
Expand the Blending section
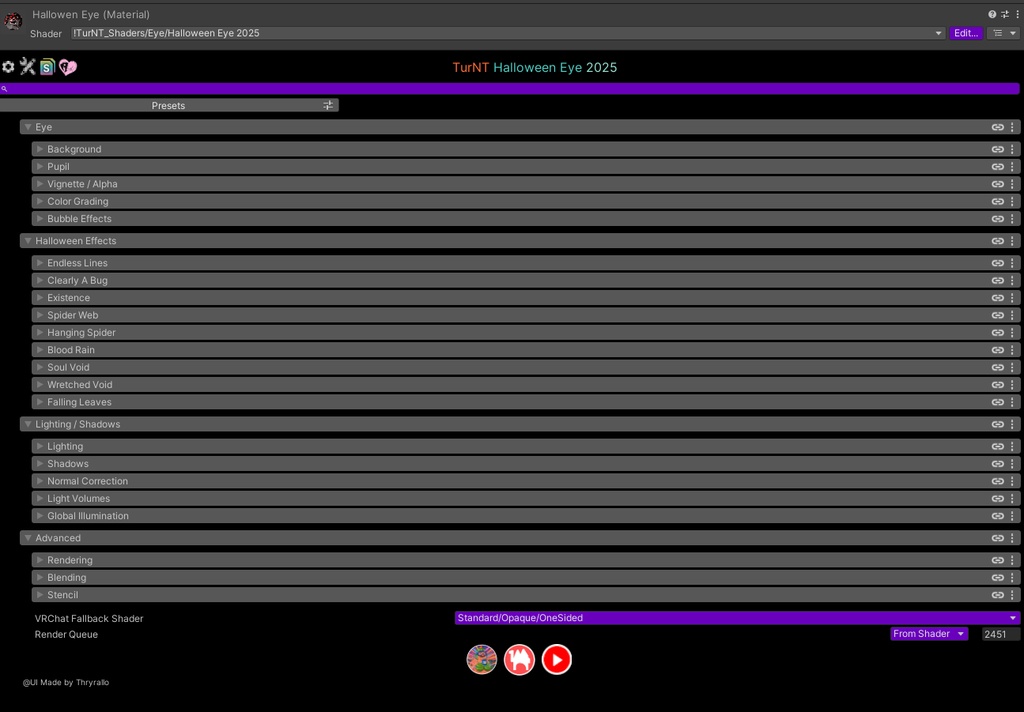click(40, 577)
